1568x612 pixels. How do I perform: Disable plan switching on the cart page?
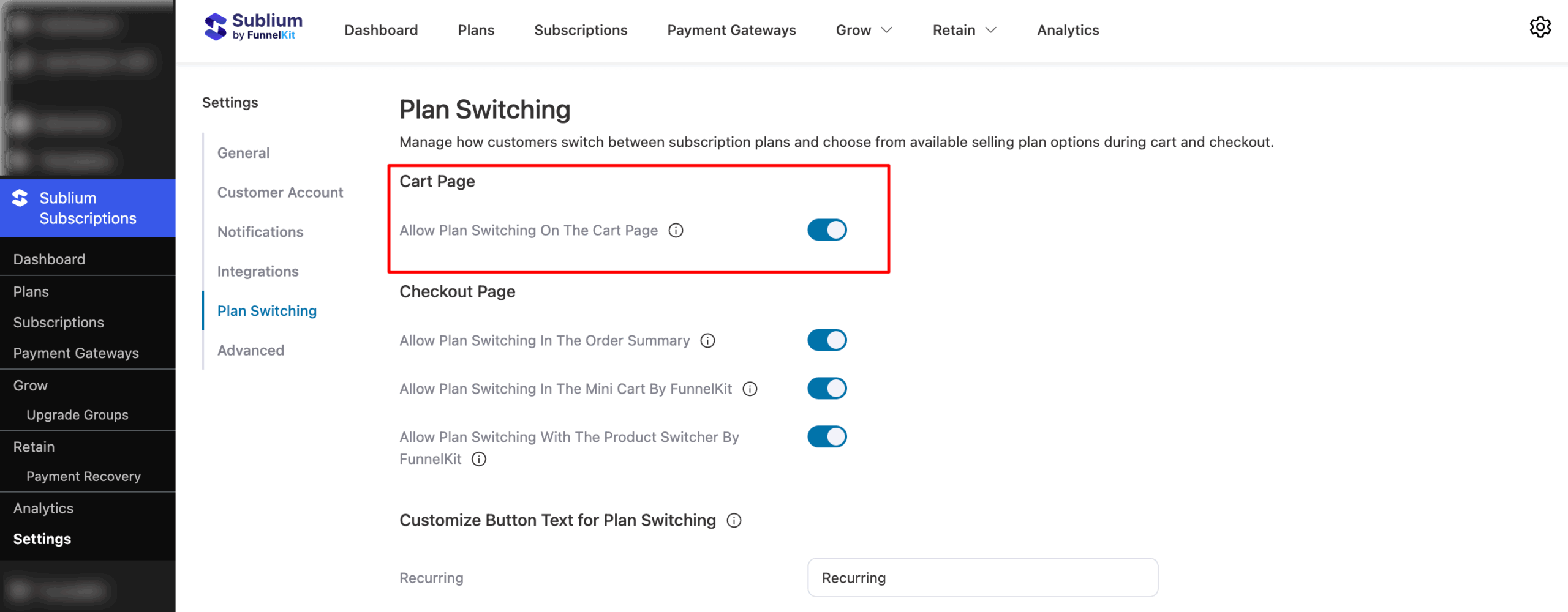pos(827,229)
